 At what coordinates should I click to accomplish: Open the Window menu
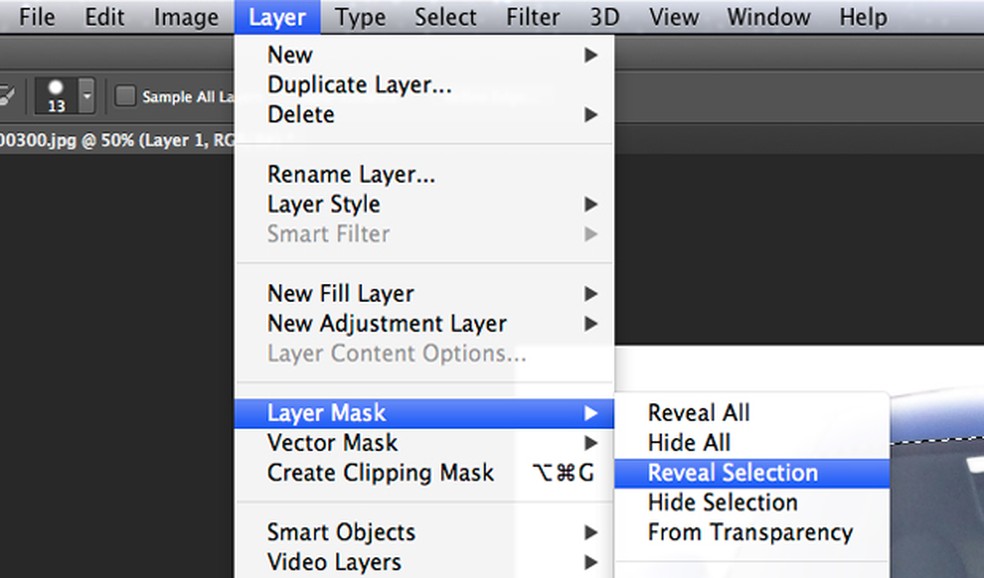tap(768, 17)
